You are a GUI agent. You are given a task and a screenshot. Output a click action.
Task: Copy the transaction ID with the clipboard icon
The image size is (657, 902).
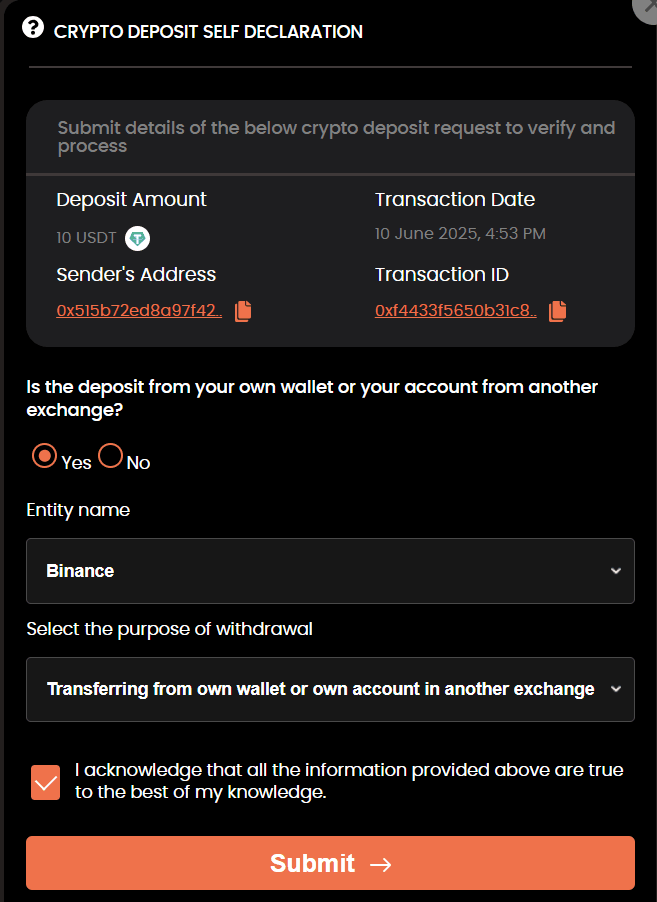pyautogui.click(x=557, y=311)
